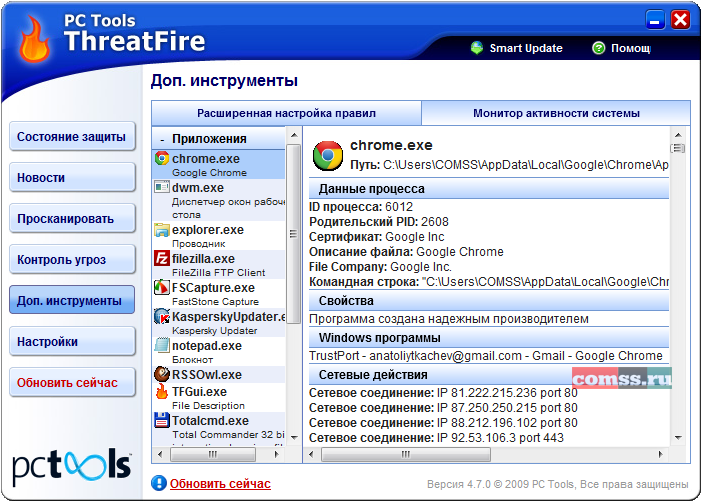Open Настройки section
Image resolution: width=702 pixels, height=502 pixels.
point(72,342)
